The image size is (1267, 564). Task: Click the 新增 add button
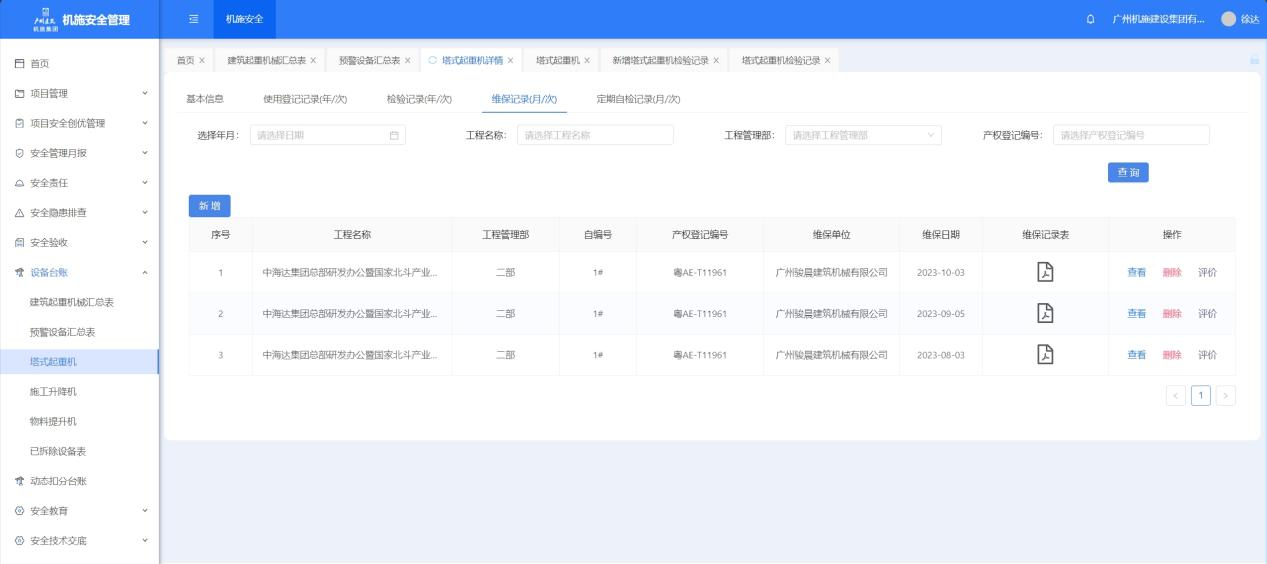(210, 205)
